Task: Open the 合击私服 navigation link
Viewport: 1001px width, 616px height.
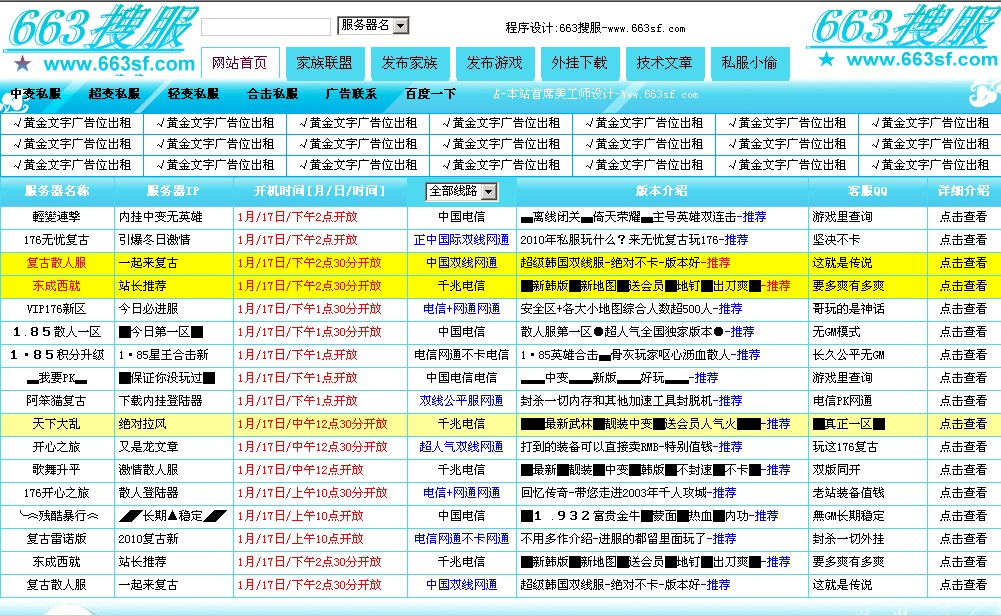Action: click(272, 94)
